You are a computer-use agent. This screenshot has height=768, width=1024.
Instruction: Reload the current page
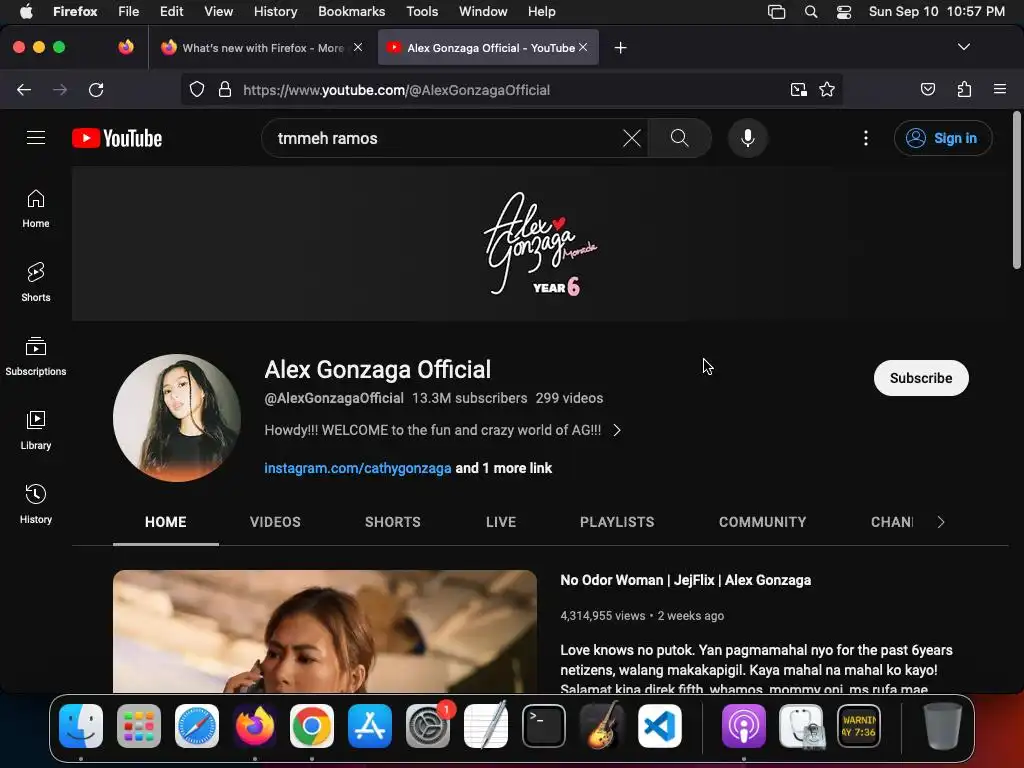(96, 89)
